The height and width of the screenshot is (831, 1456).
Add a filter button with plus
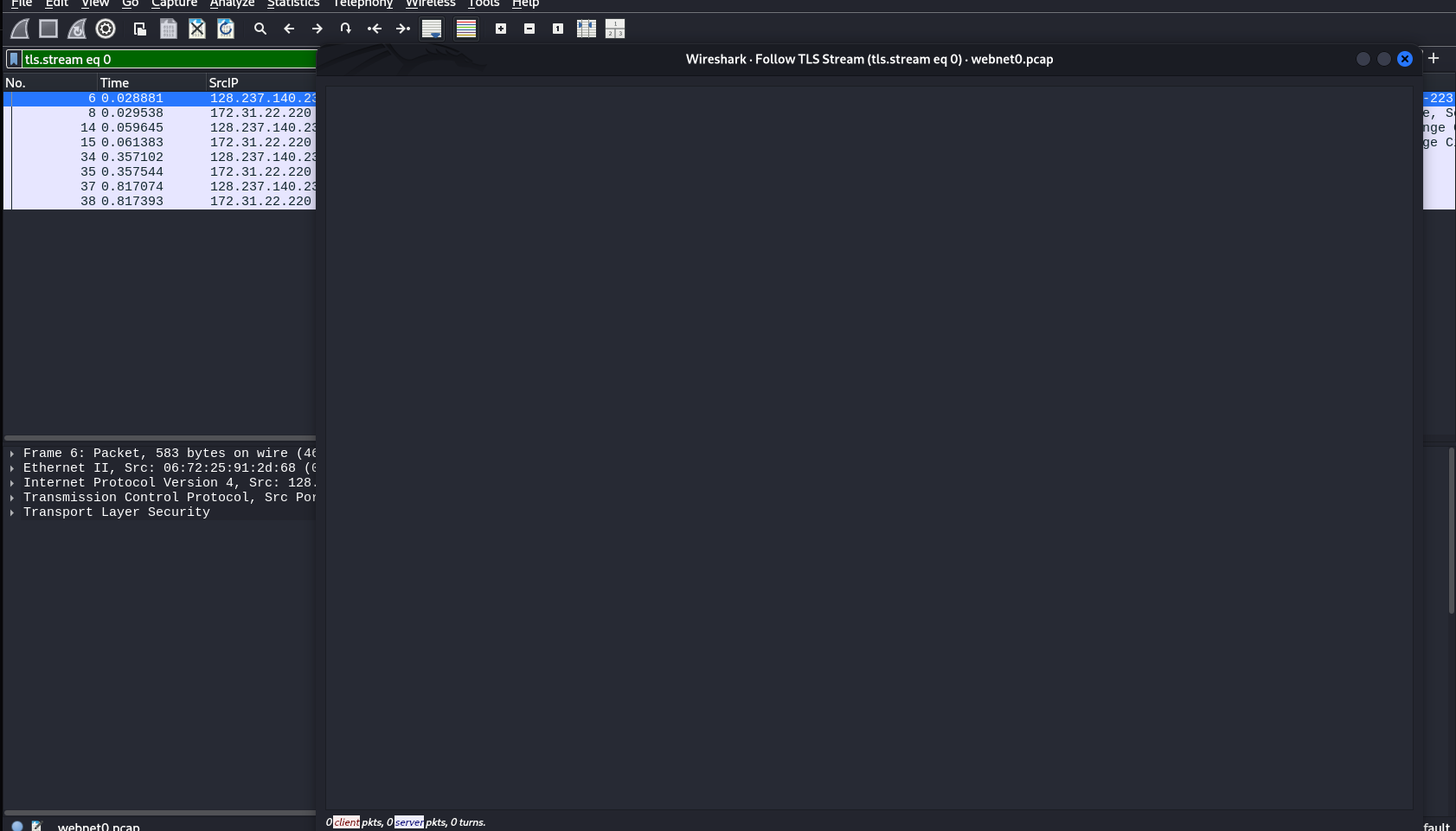[1434, 58]
